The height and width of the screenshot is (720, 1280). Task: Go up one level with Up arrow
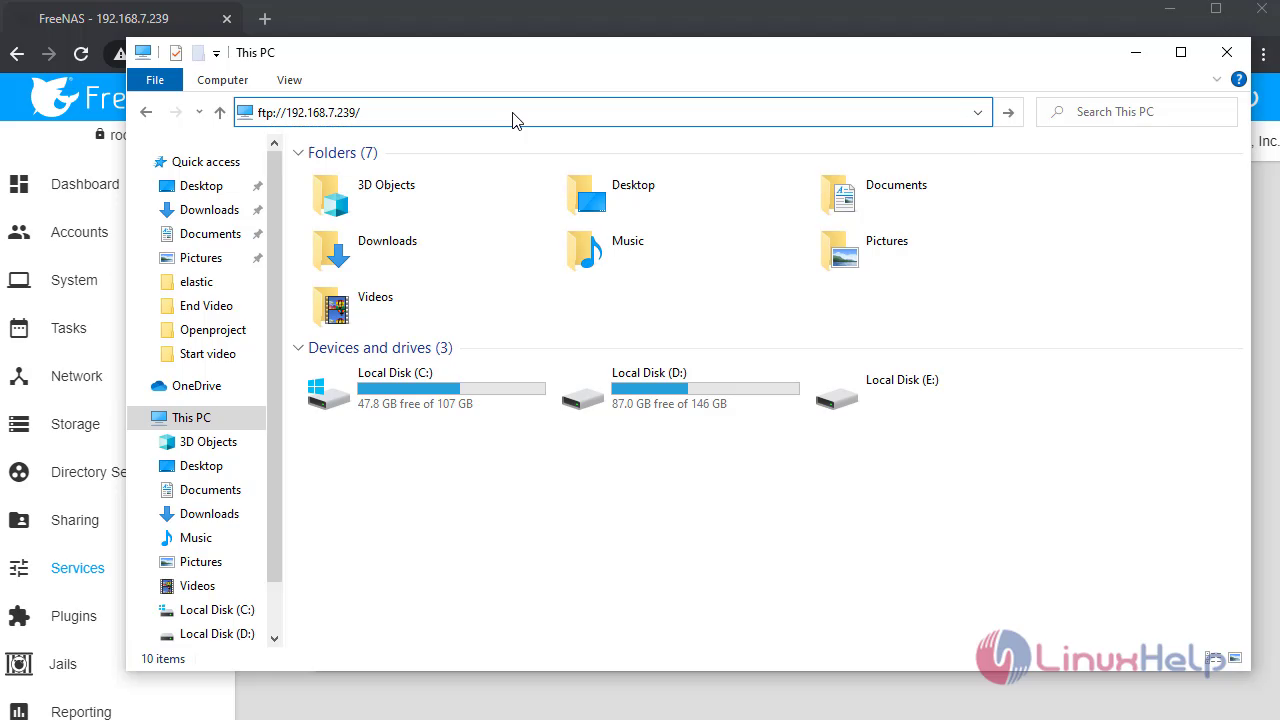coord(220,112)
